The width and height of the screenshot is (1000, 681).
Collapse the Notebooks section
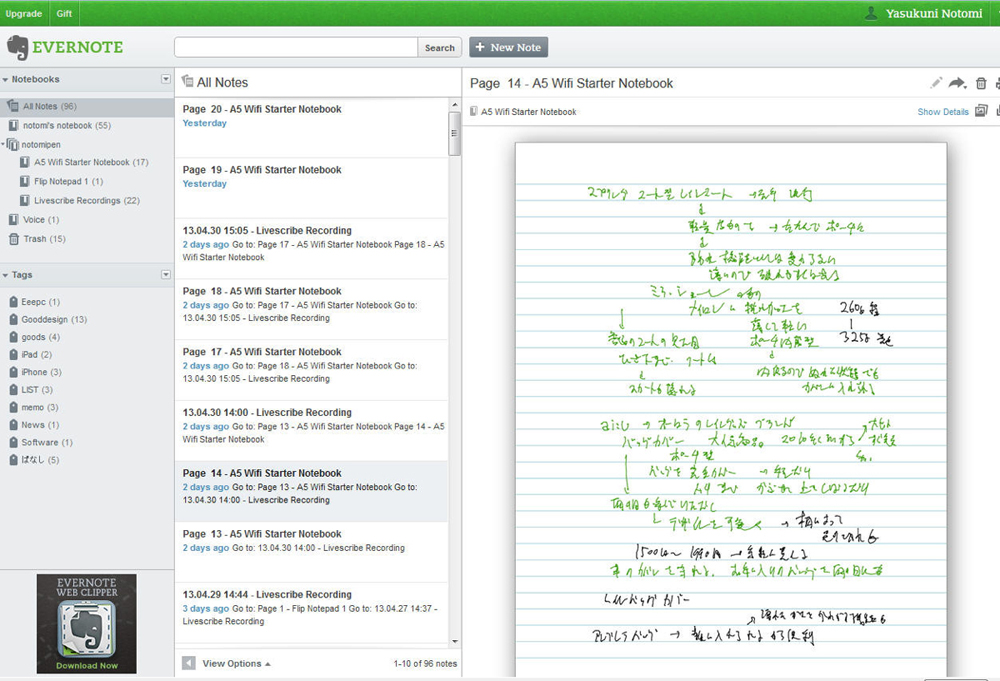pos(5,79)
